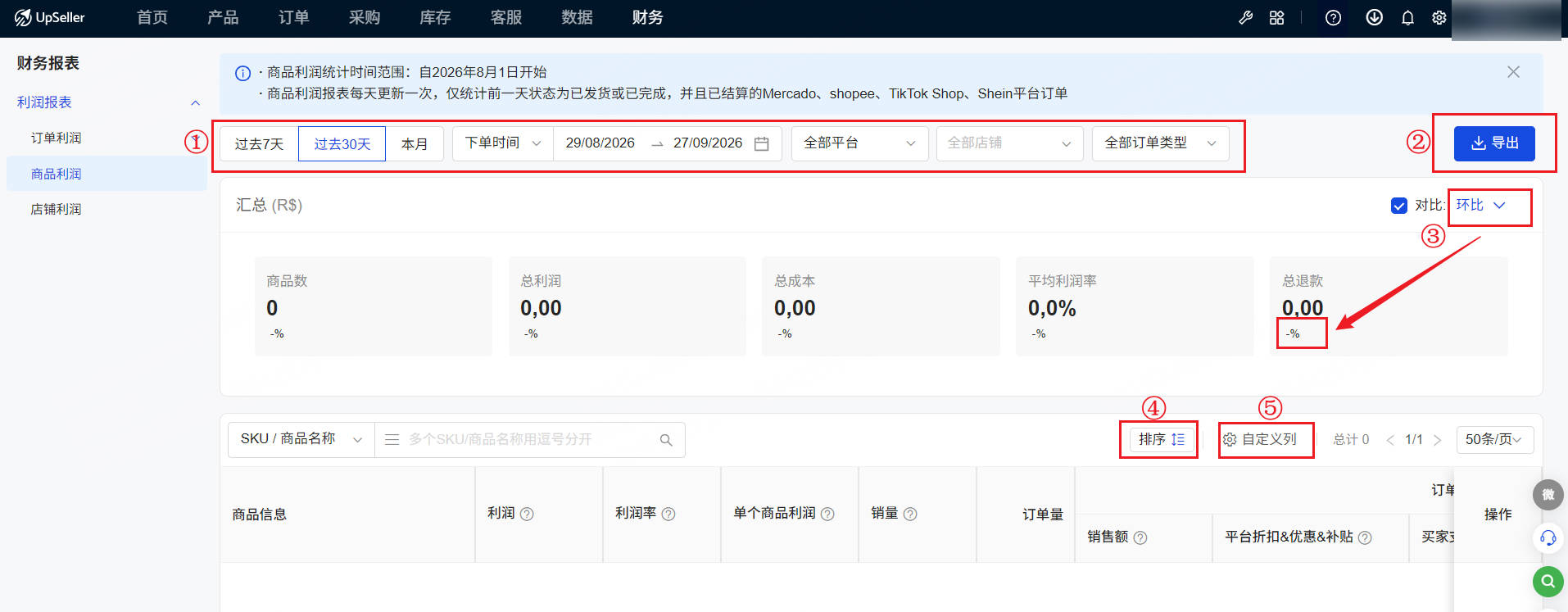Click the 利润 help tooltip icon
Screen dimensions: 1568x612
pyautogui.click(x=527, y=514)
